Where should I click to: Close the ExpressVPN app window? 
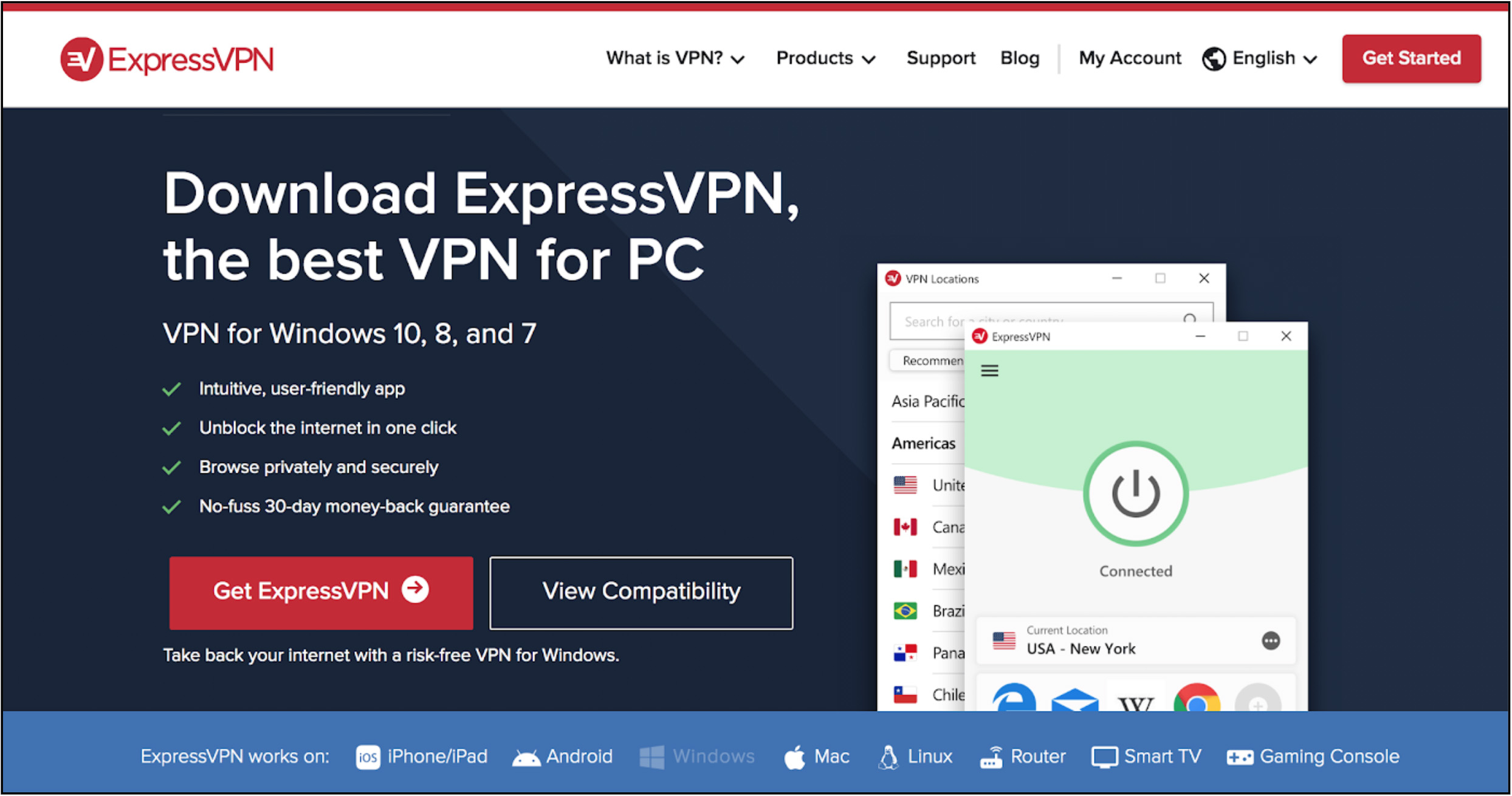[1286, 336]
